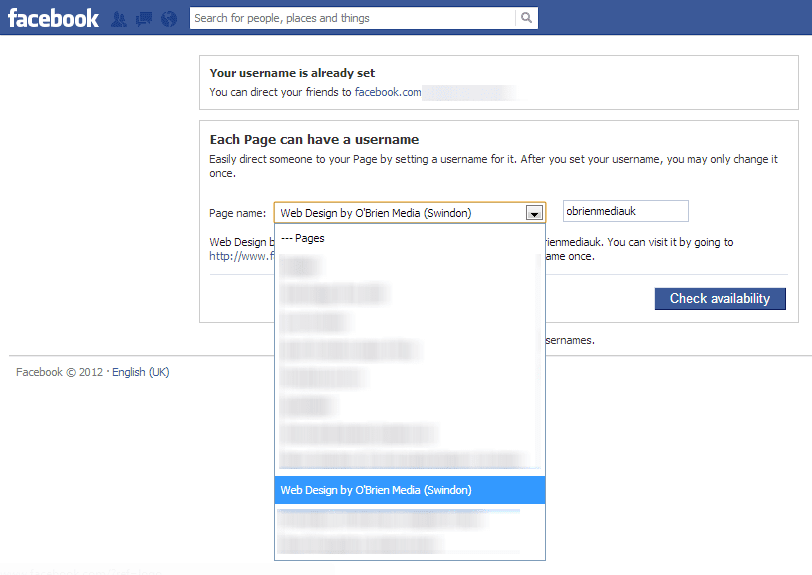Select Web Design by O'Brien Media option
Viewport: 812px width, 575px height.
point(410,490)
